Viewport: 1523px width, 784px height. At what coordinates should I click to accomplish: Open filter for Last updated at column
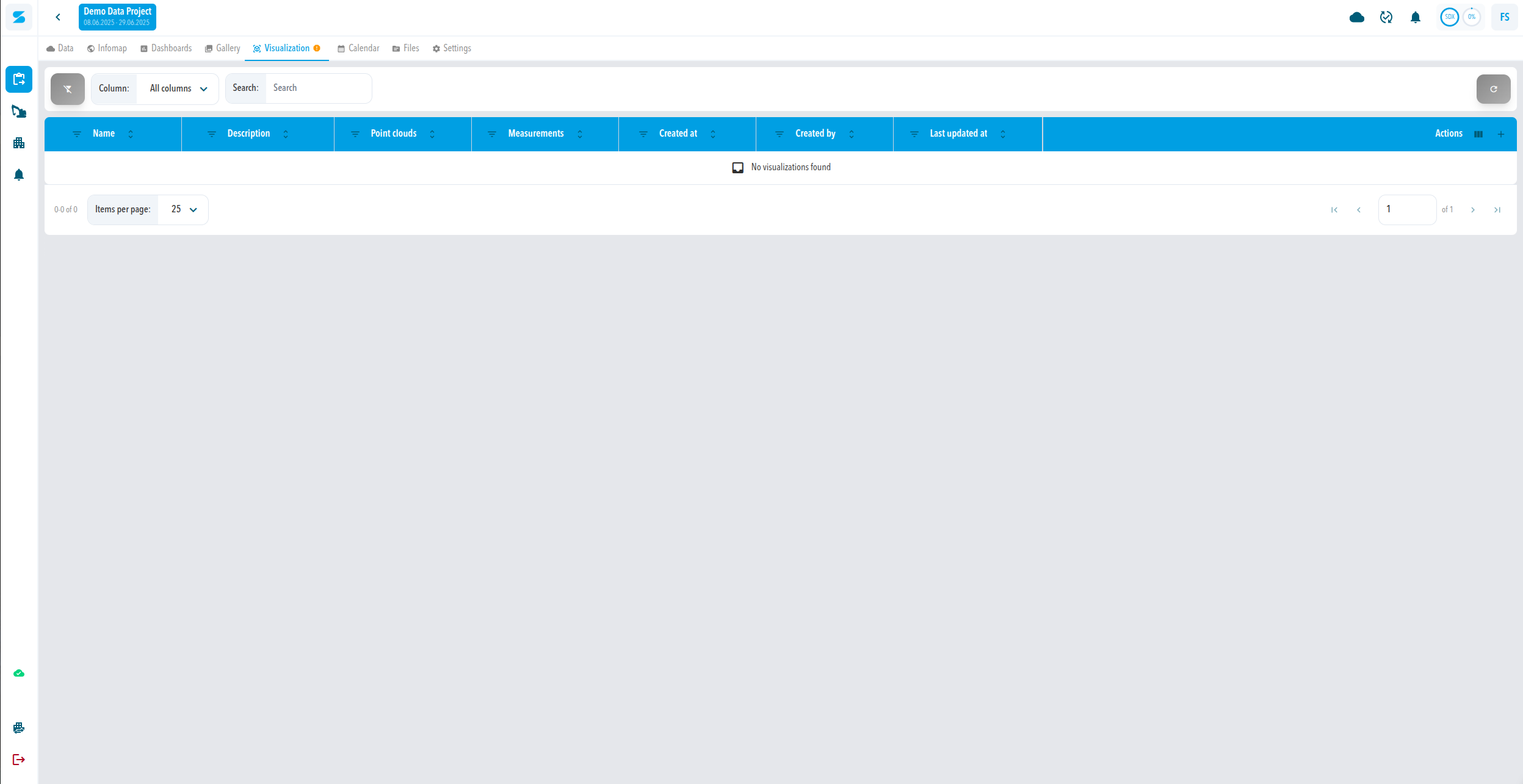coord(914,134)
